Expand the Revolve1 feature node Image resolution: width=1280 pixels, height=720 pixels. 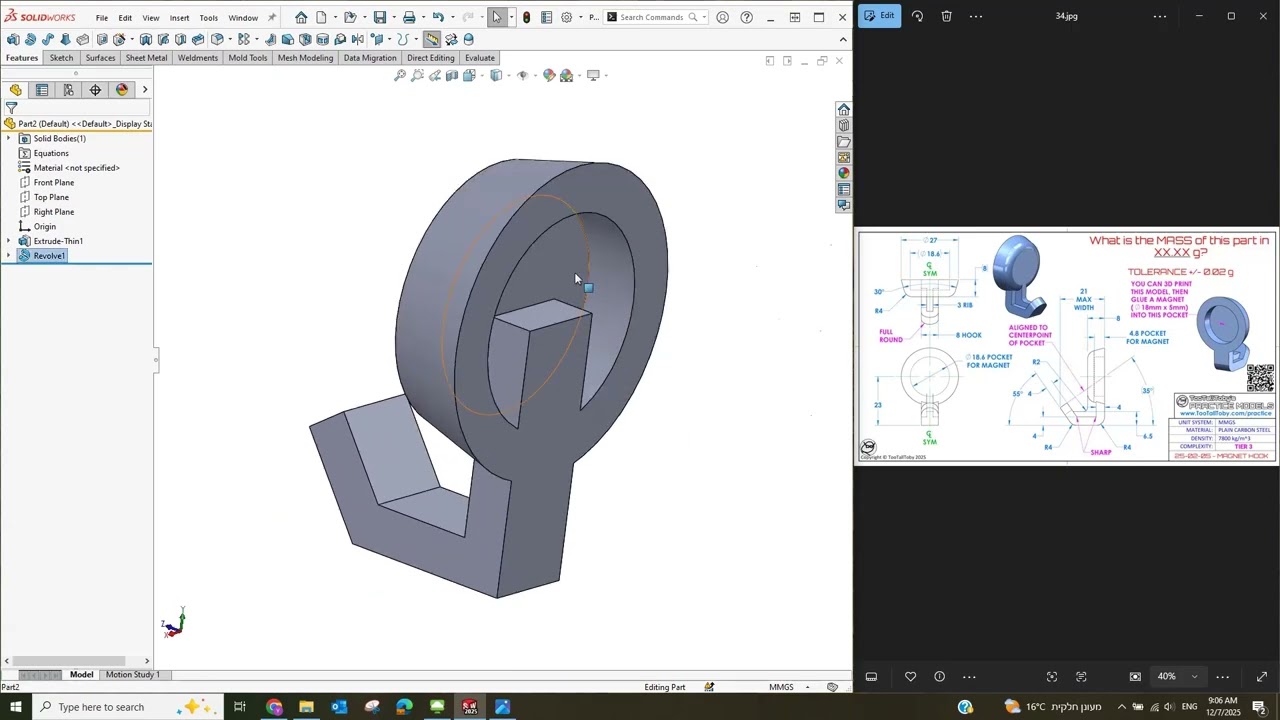[9, 256]
